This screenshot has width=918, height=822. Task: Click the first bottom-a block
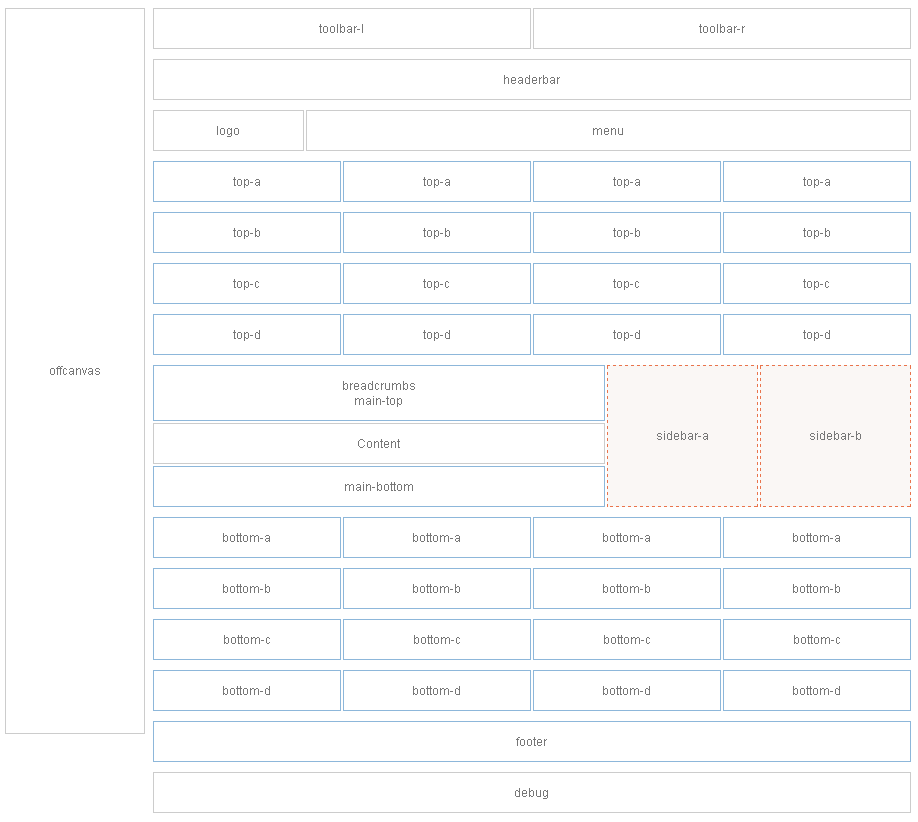click(x=246, y=537)
